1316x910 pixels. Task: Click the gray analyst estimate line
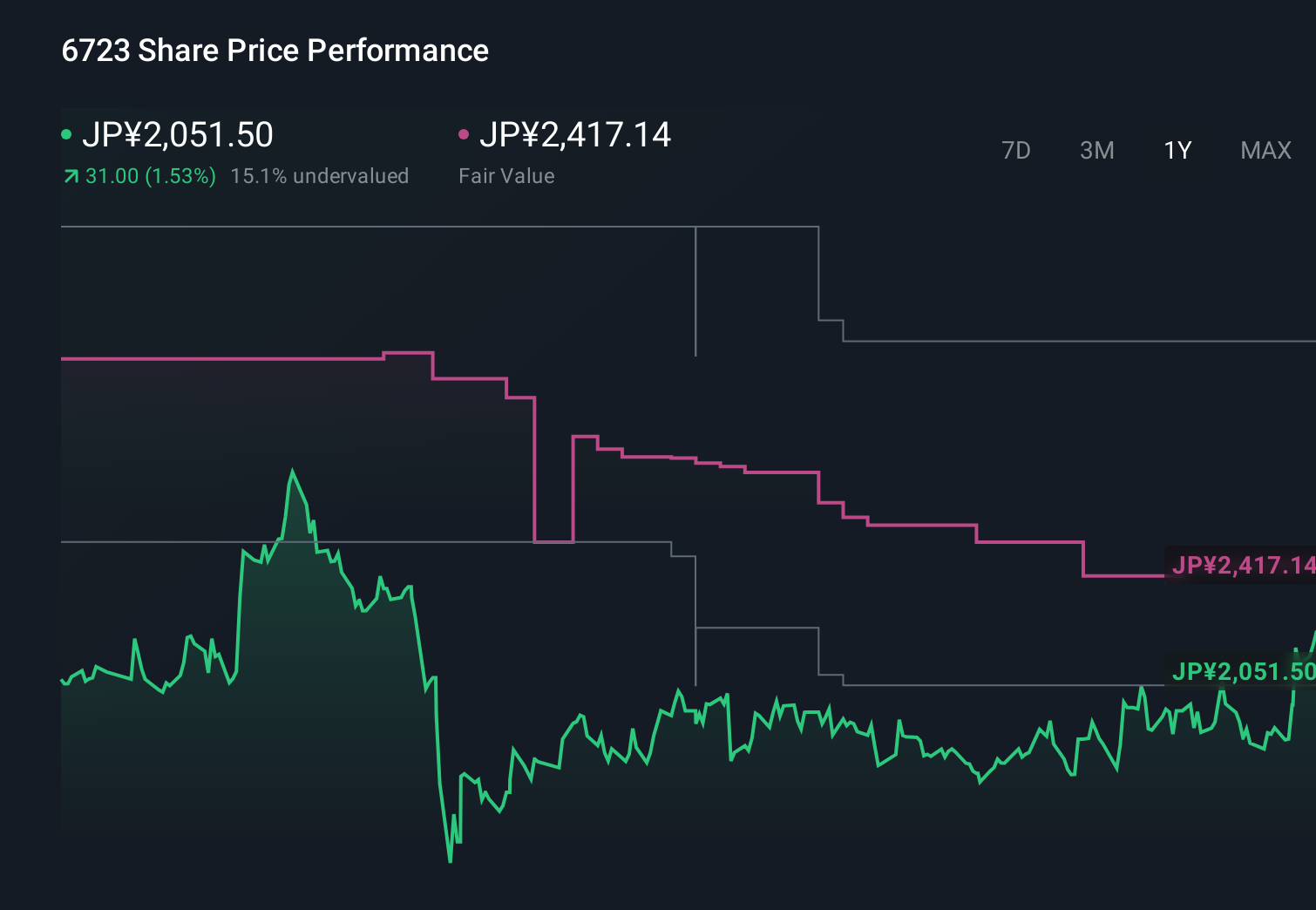[x=349, y=227]
